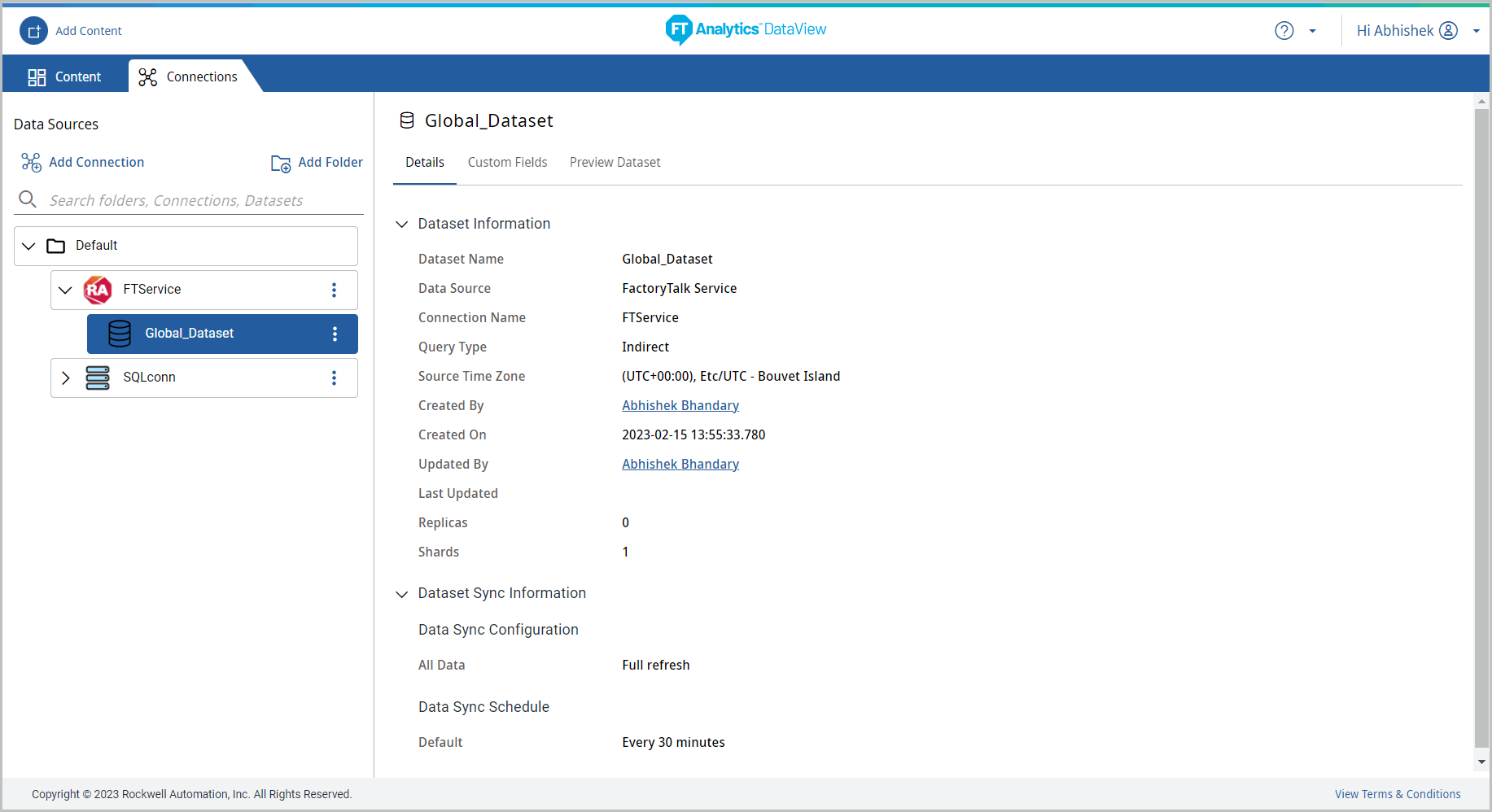Click the Add Content plus icon

[33, 31]
